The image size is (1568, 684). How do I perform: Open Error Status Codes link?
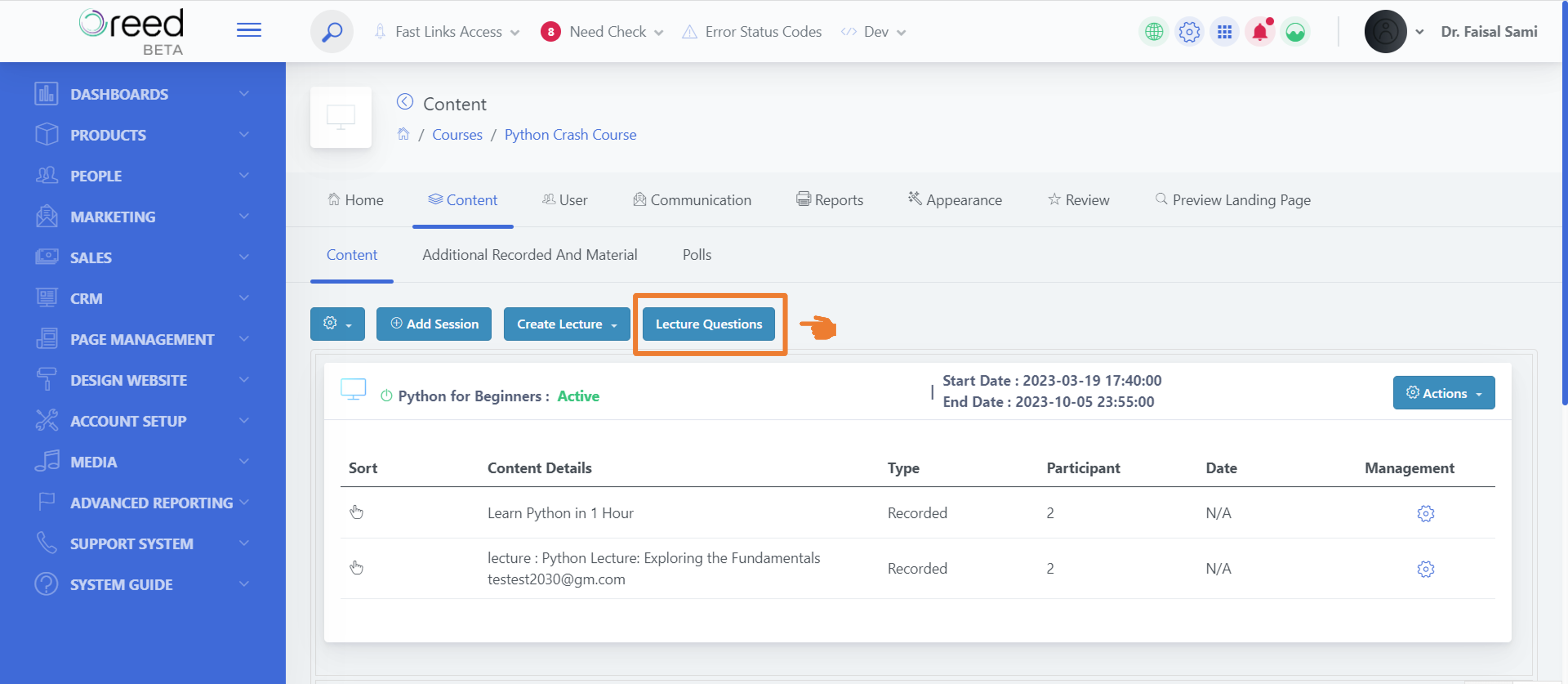[x=752, y=32]
